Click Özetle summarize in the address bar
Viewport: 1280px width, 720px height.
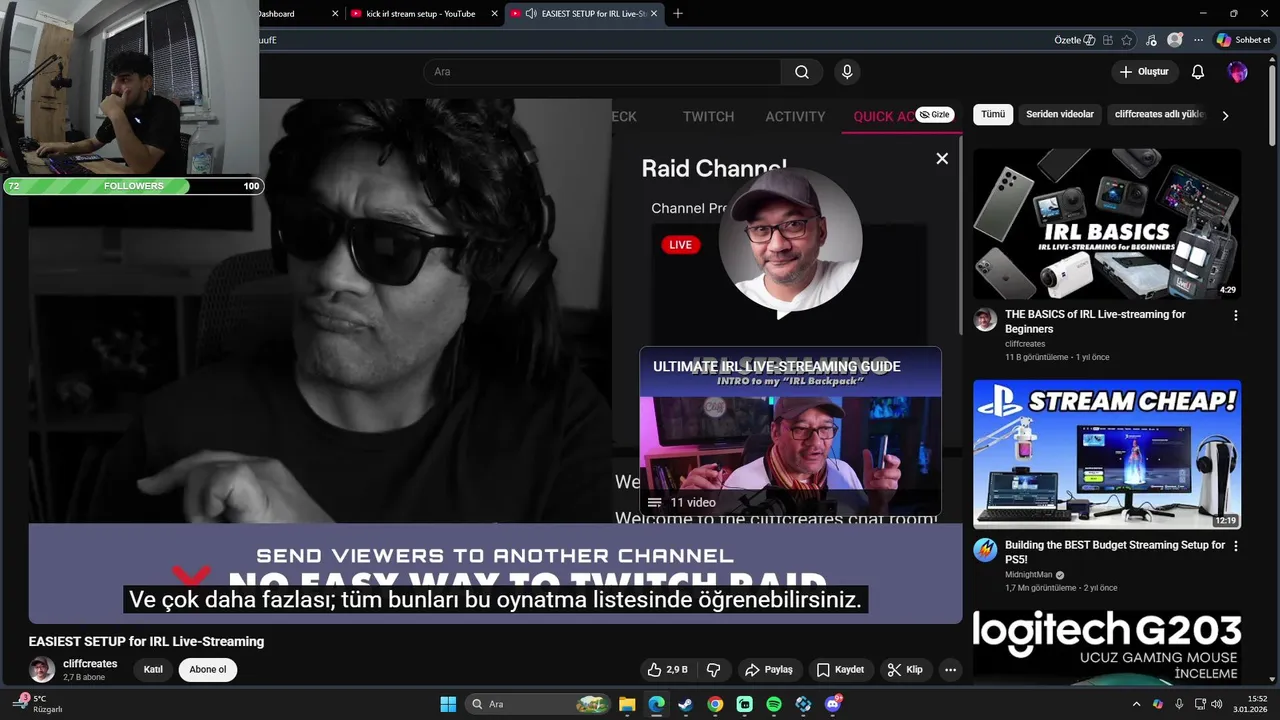click(x=1075, y=40)
